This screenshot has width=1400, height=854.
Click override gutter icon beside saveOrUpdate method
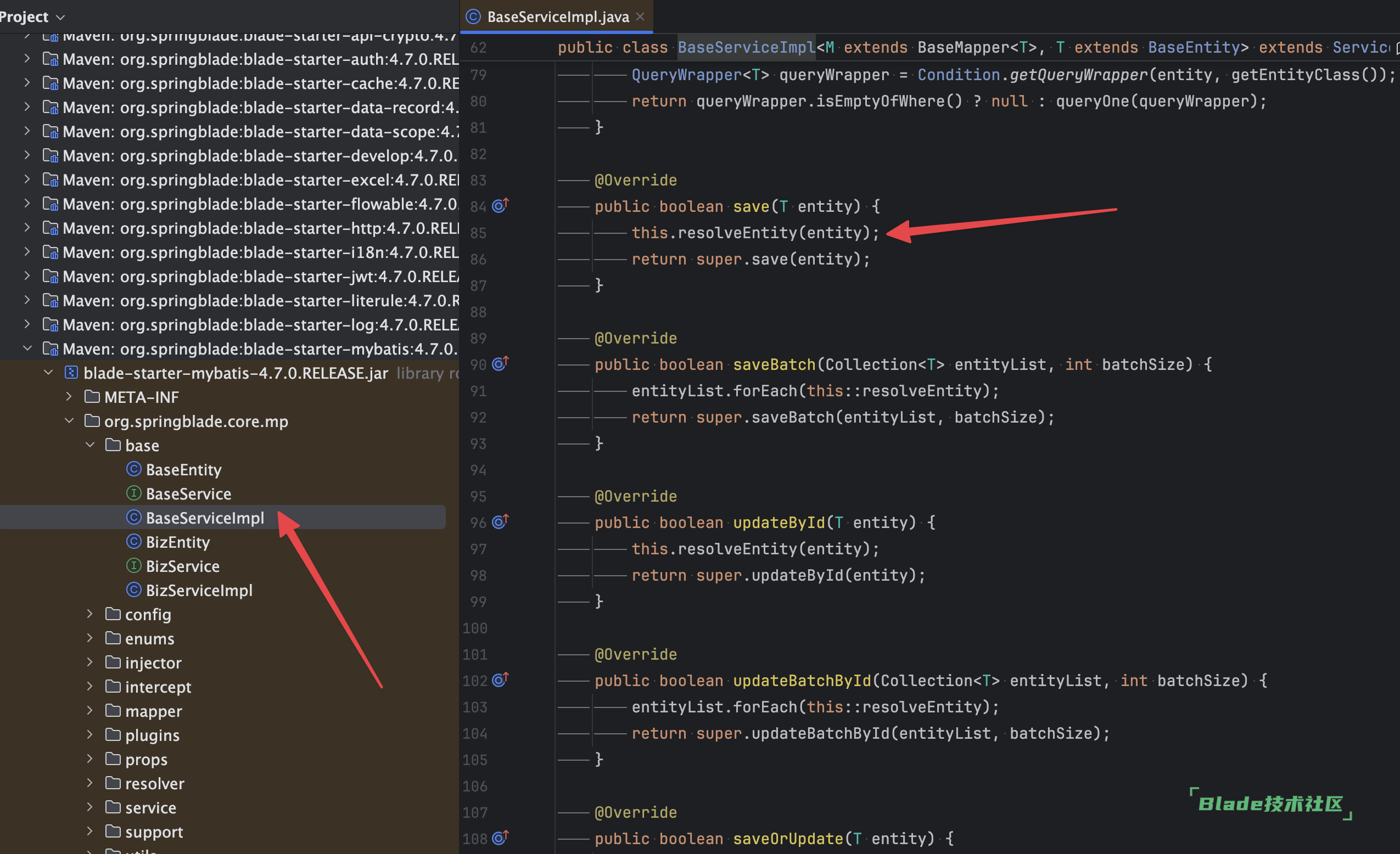pyautogui.click(x=500, y=838)
